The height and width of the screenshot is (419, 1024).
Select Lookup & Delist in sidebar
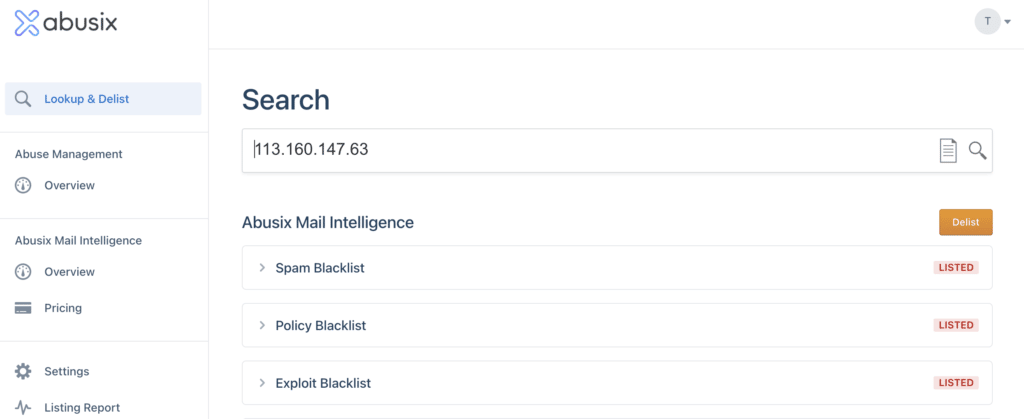103,99
